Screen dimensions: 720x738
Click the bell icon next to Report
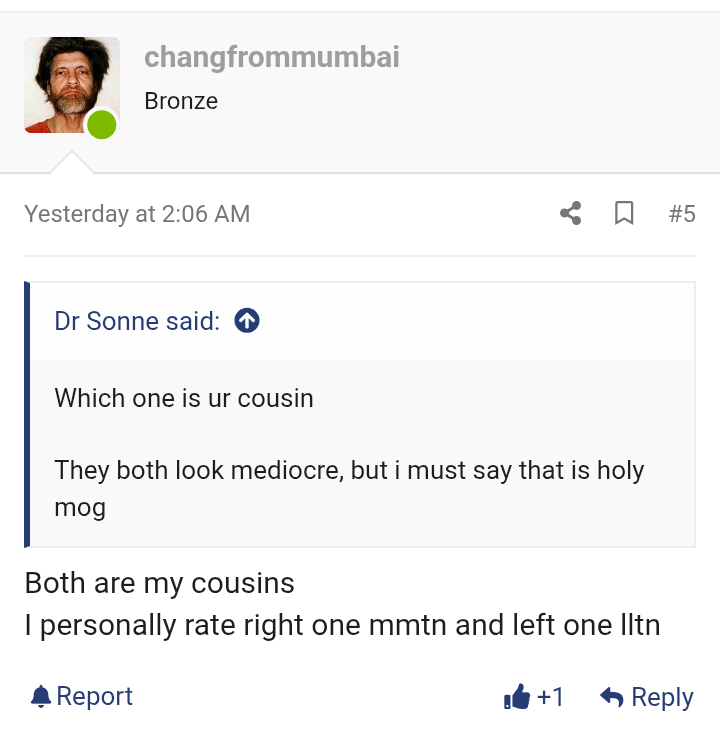(40, 696)
